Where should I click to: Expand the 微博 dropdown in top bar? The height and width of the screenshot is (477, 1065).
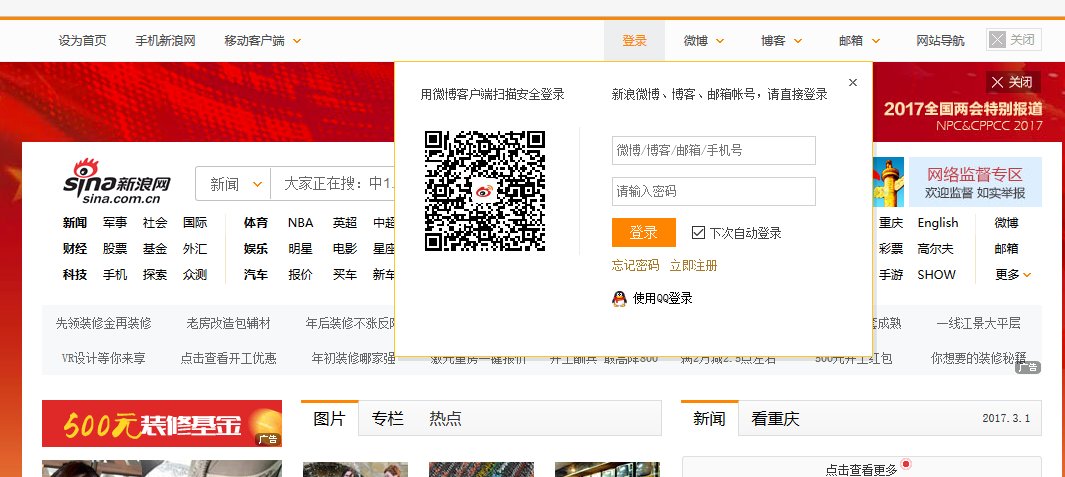tap(720, 41)
